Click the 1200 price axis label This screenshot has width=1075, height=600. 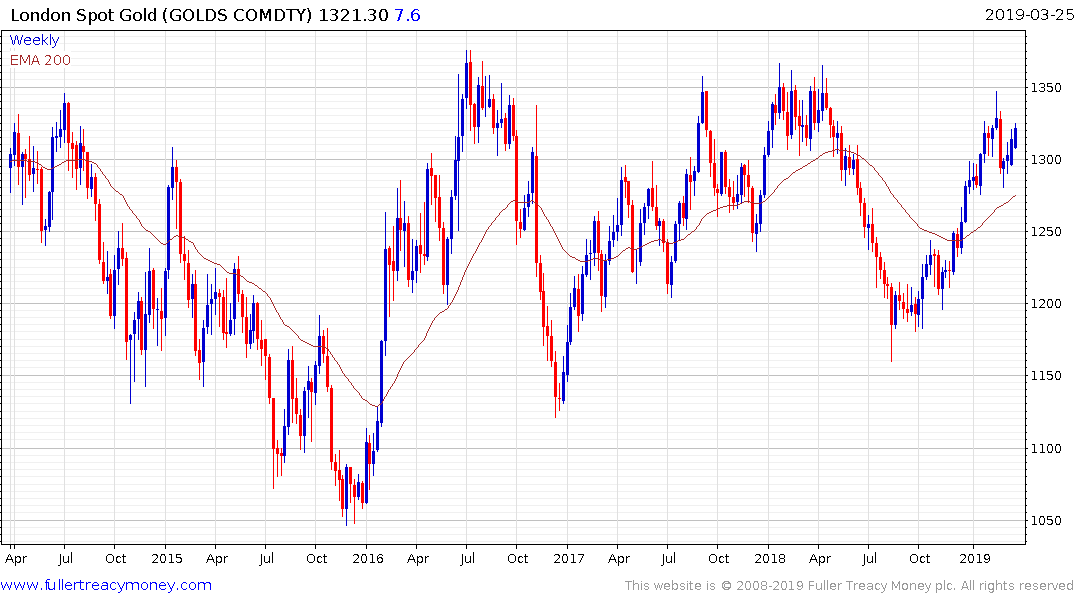pos(1046,304)
